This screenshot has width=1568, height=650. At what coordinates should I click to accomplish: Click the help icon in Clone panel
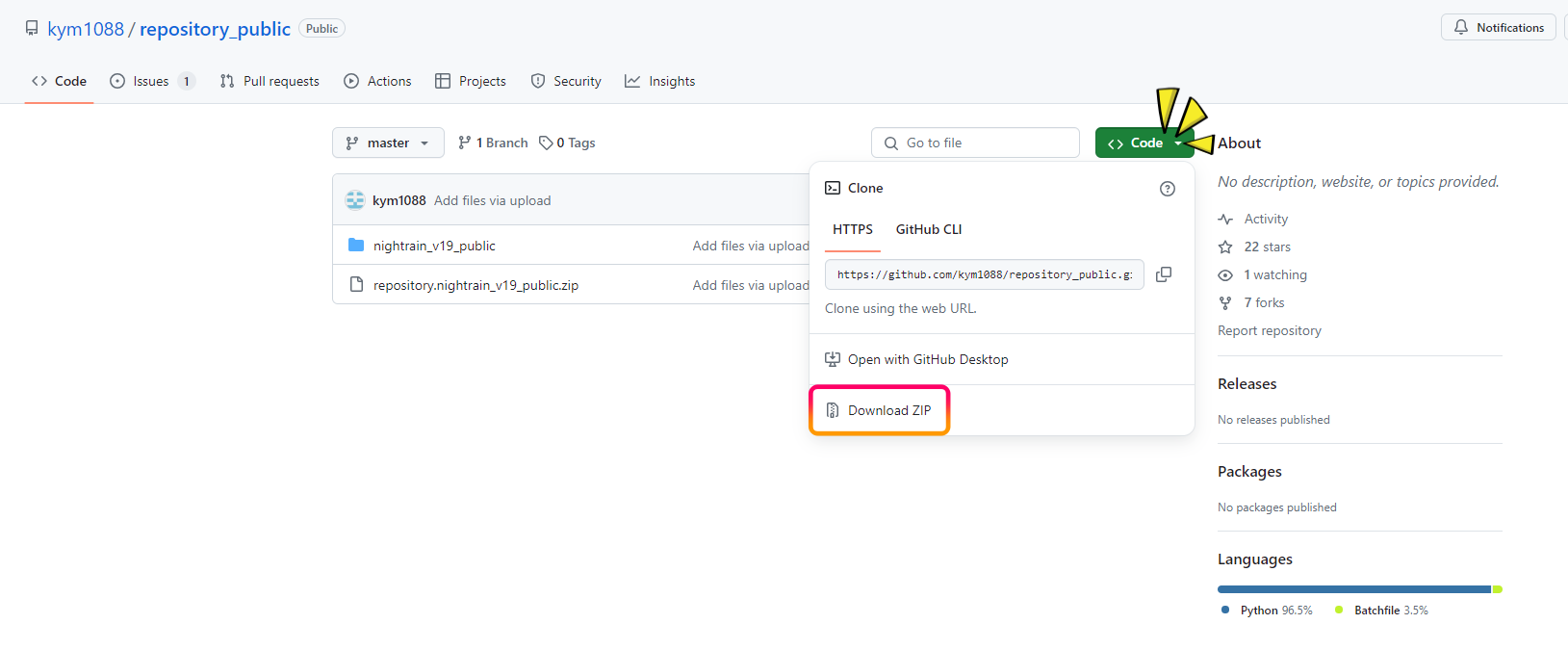1168,189
